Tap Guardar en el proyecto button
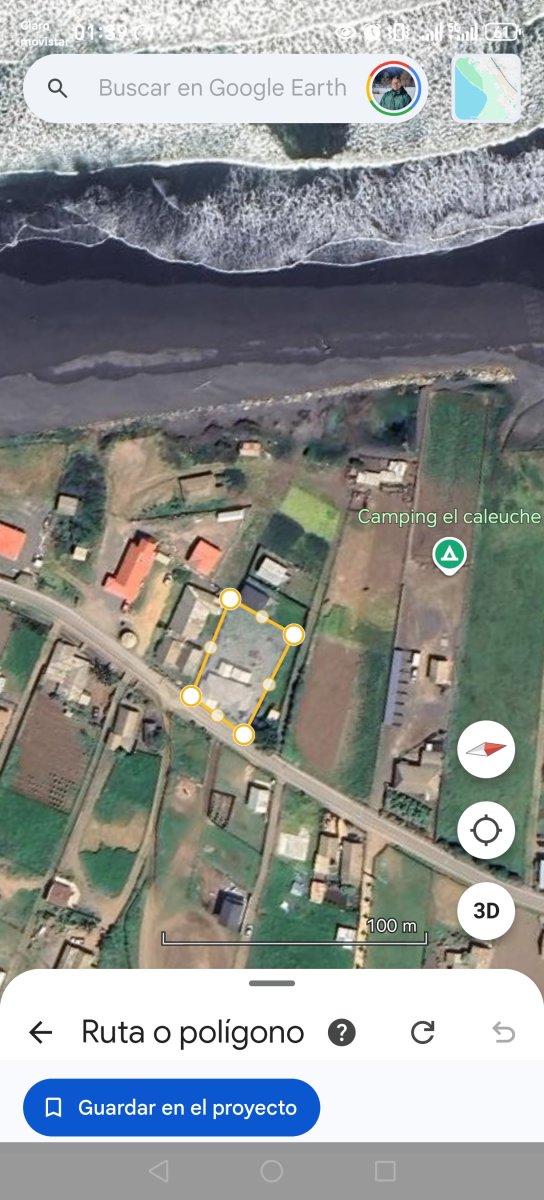Screen dimensions: 544x1200 172,1107
